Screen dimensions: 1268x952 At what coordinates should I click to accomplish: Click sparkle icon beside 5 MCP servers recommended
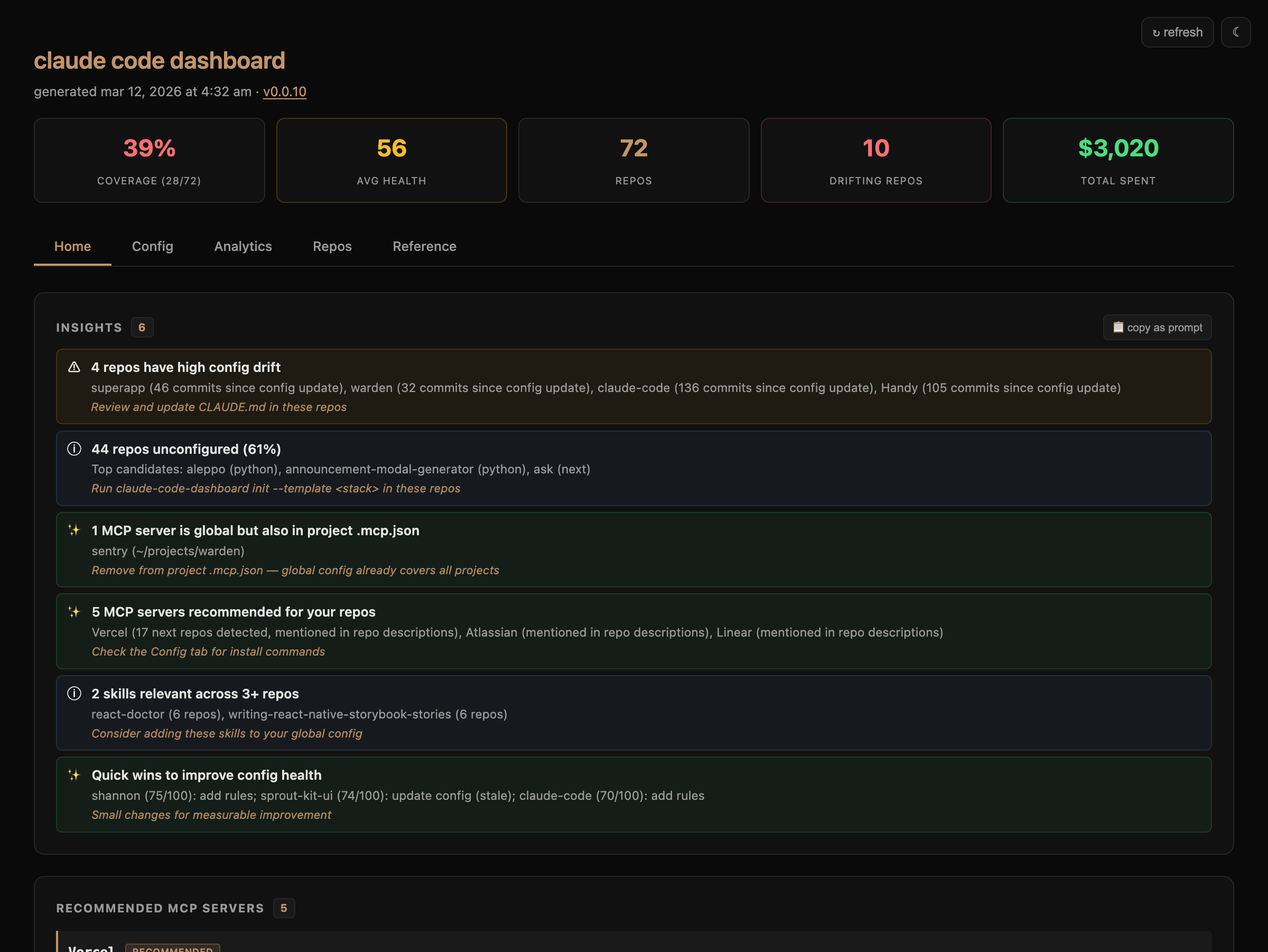pos(74,612)
